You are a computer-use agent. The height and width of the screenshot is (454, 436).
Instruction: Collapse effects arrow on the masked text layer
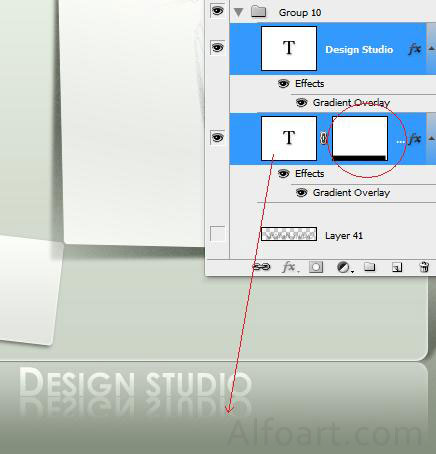click(x=431, y=138)
